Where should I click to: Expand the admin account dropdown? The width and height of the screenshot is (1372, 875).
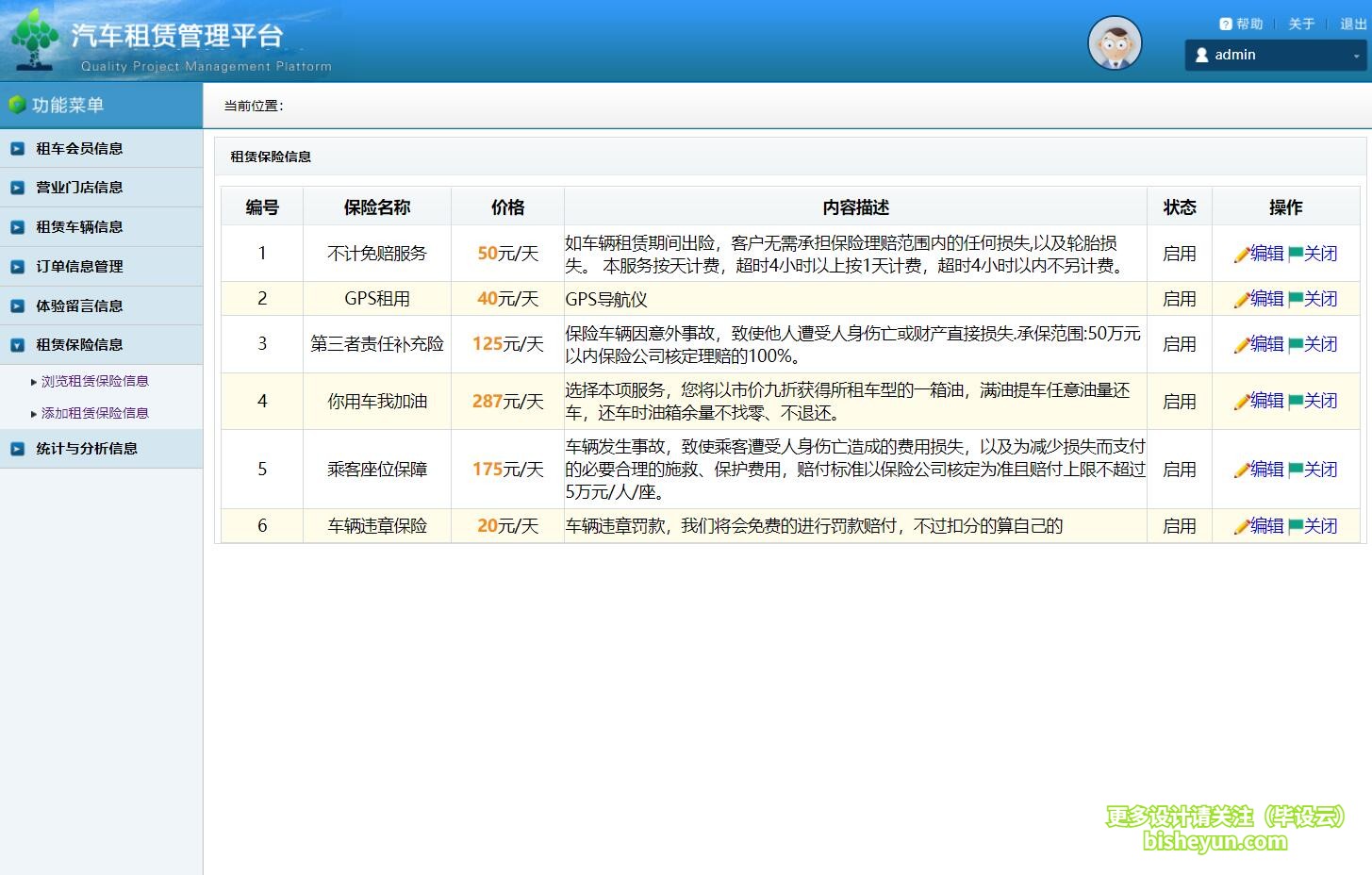(1356, 55)
